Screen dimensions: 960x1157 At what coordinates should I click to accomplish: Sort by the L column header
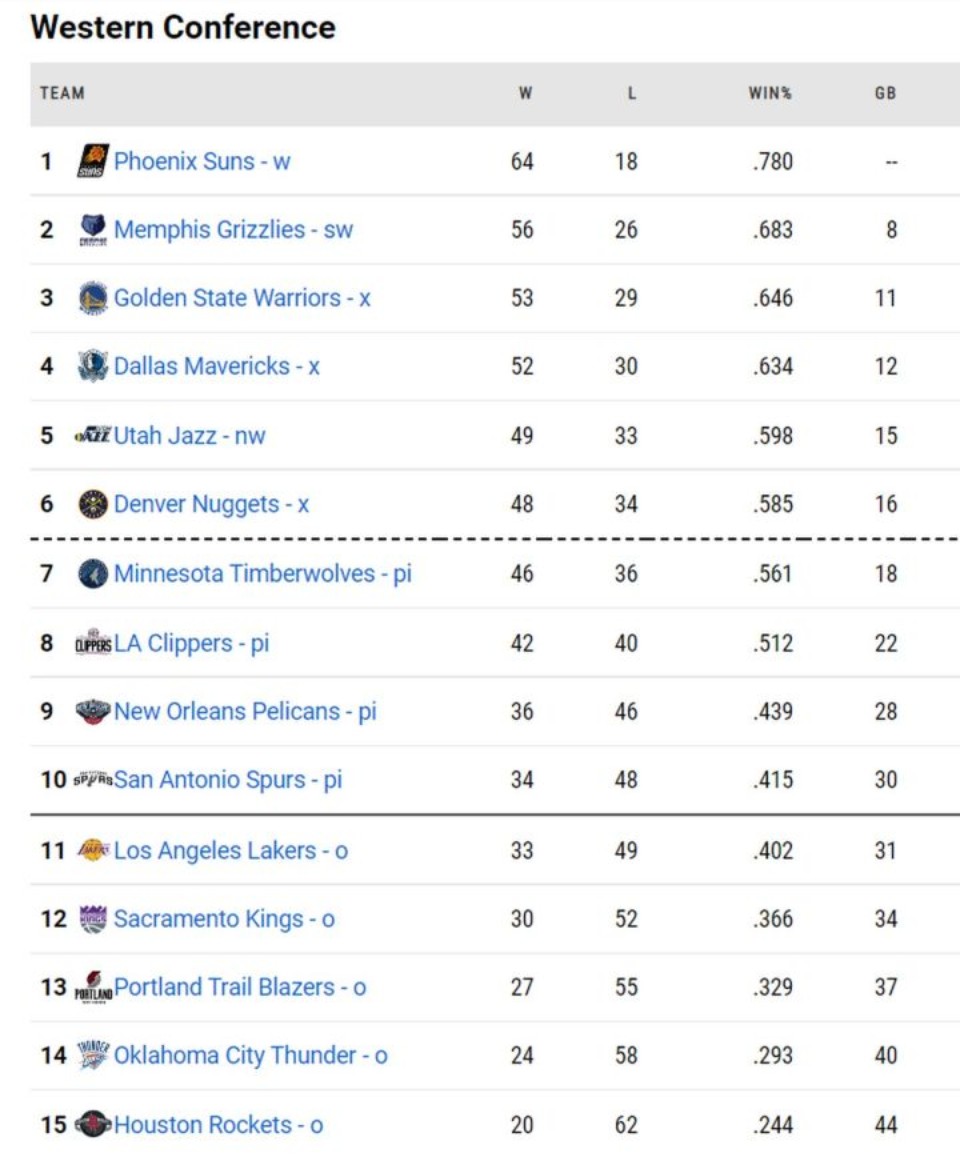point(631,94)
